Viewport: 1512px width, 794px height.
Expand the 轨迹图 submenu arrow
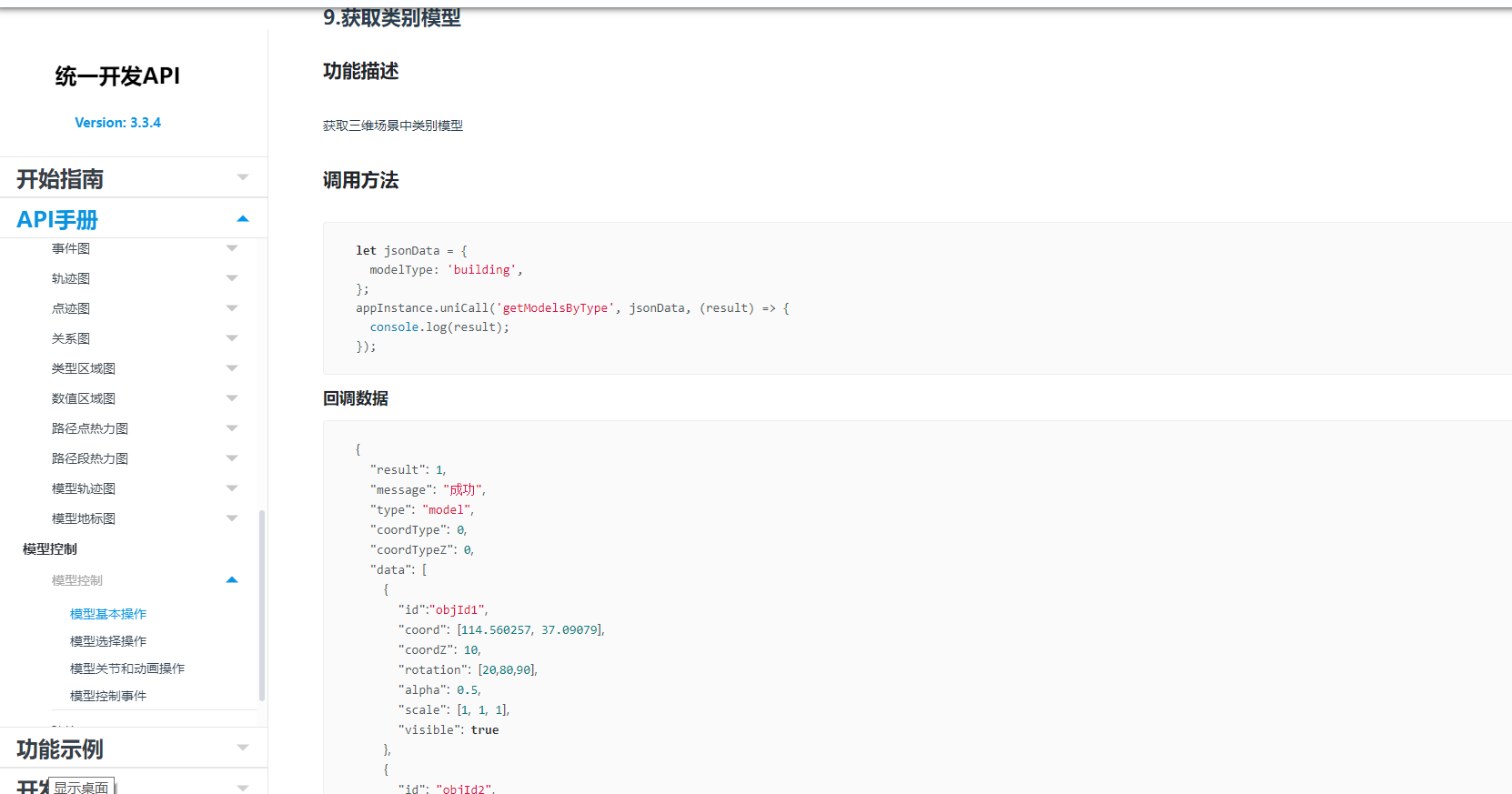(232, 278)
